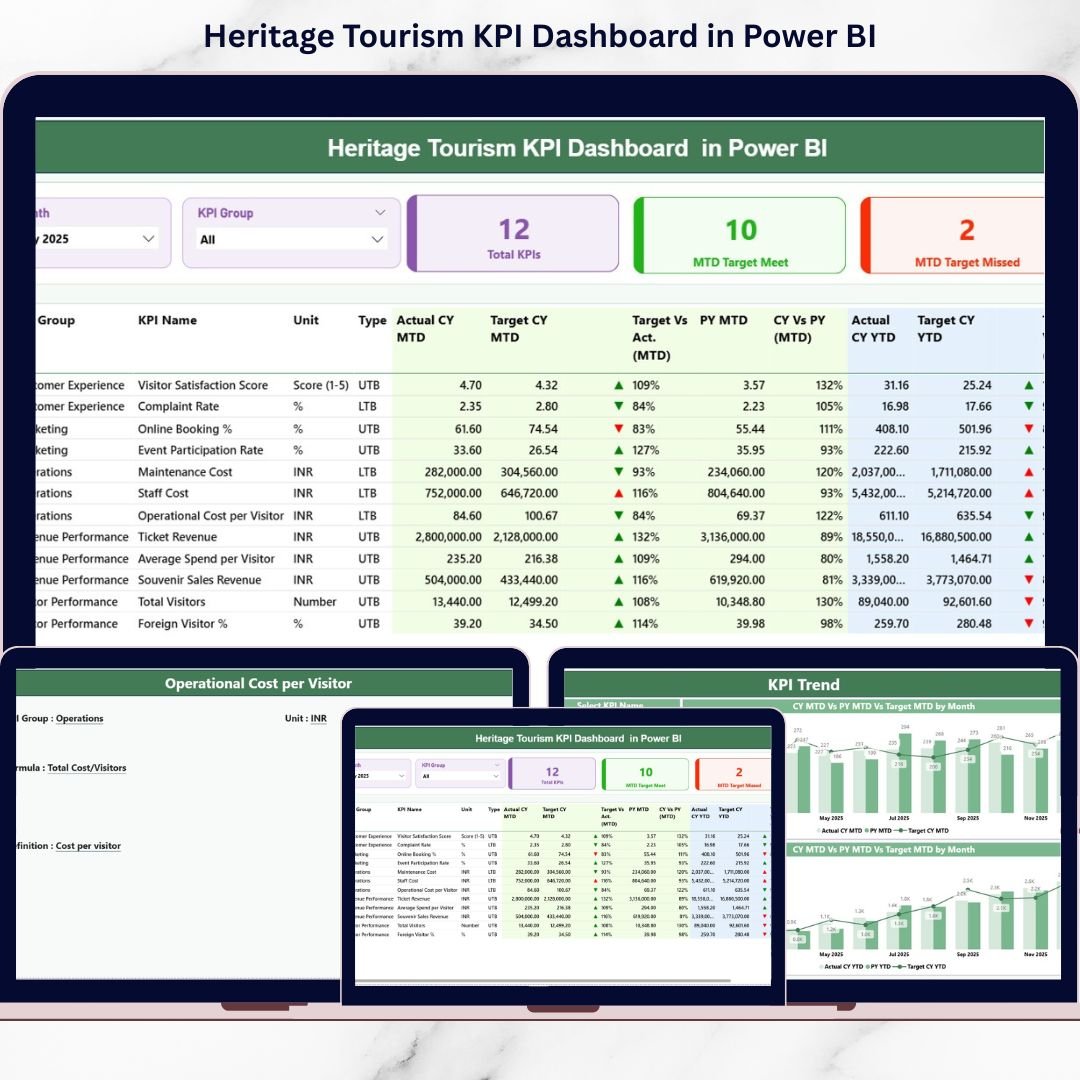Click green up arrow in Foreign Visitor % MTD row

coord(619,624)
